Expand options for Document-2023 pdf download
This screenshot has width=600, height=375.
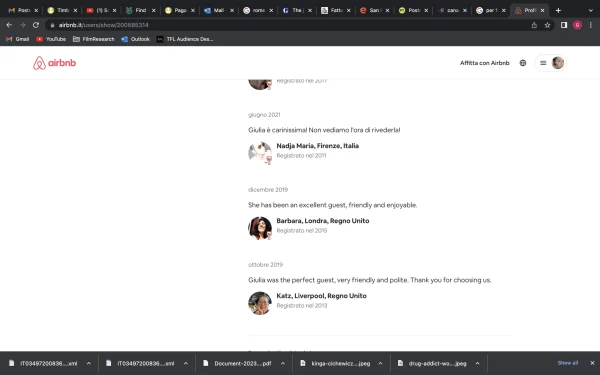pyautogui.click(x=283, y=364)
